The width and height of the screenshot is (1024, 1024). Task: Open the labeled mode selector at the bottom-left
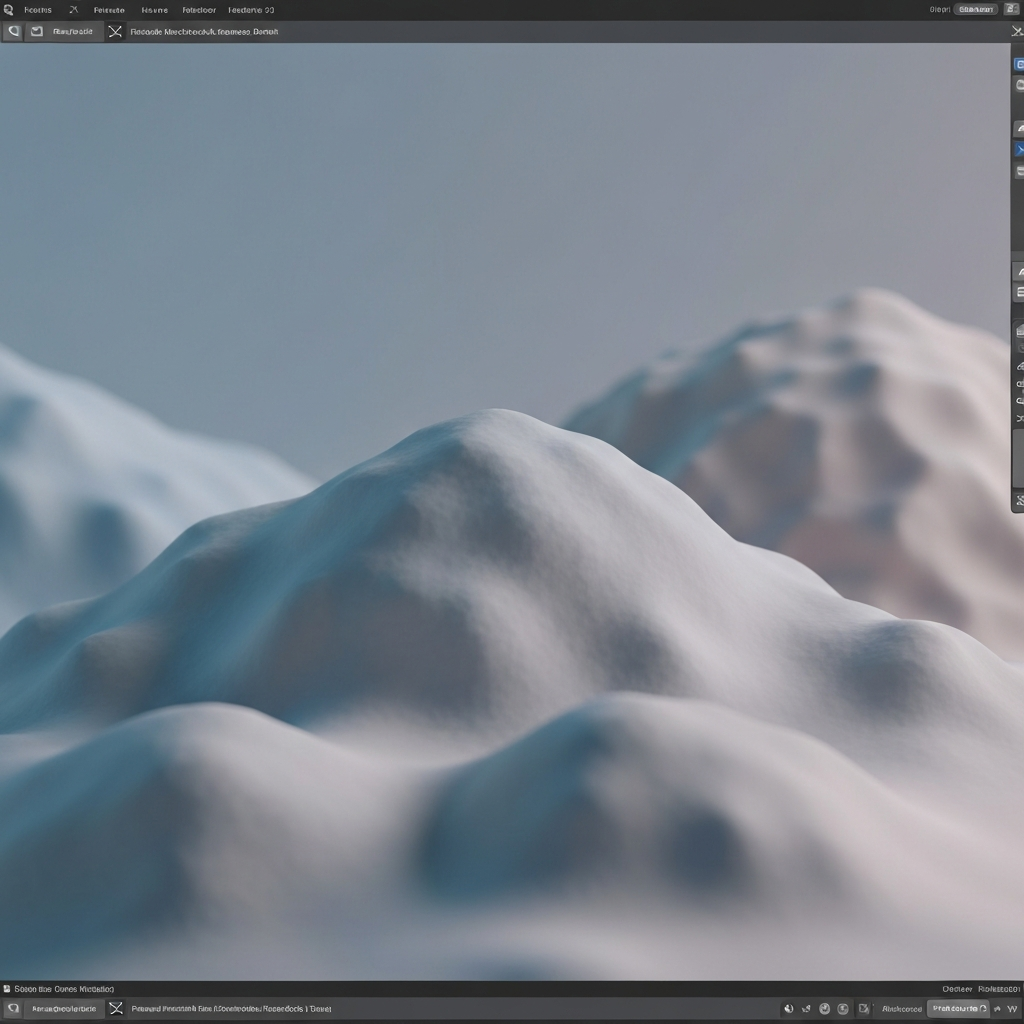coord(64,1008)
